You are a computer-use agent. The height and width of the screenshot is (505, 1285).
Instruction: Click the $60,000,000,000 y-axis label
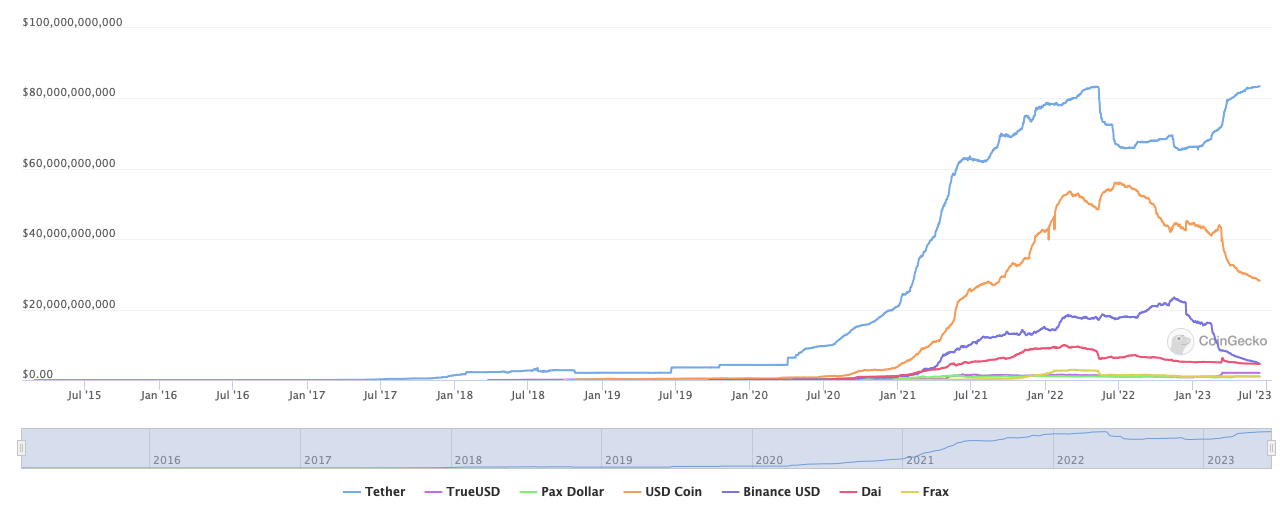tap(69, 163)
